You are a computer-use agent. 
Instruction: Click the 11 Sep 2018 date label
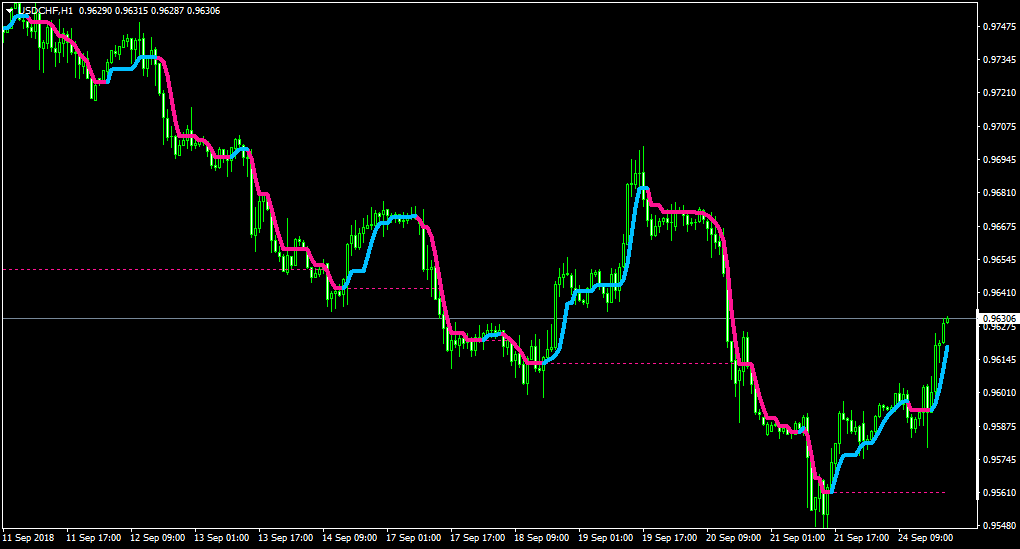click(29, 538)
